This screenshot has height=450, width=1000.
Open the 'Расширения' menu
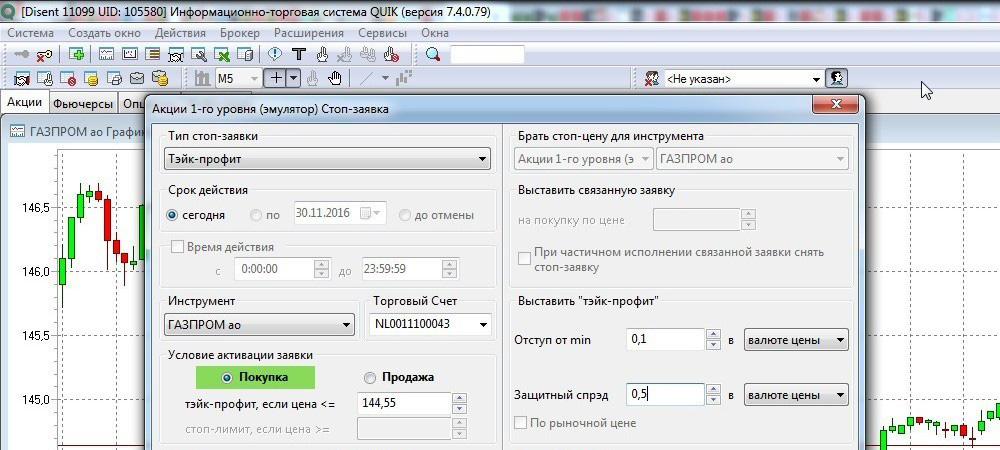[x=309, y=33]
